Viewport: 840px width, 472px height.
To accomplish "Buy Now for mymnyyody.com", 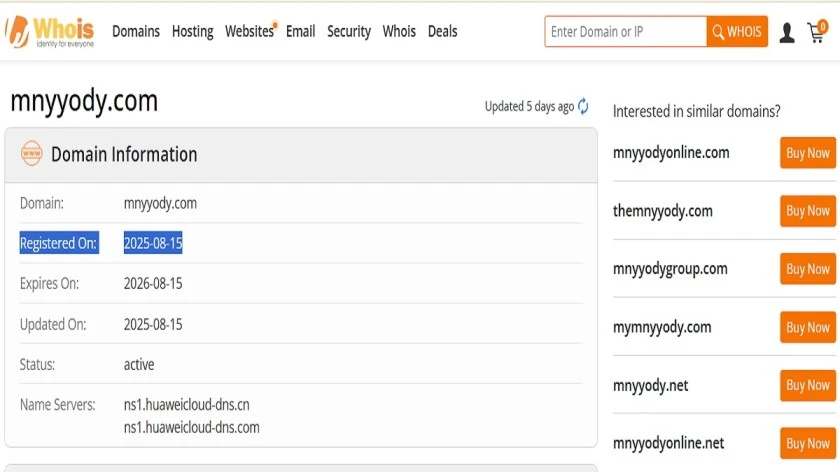I will (808, 327).
